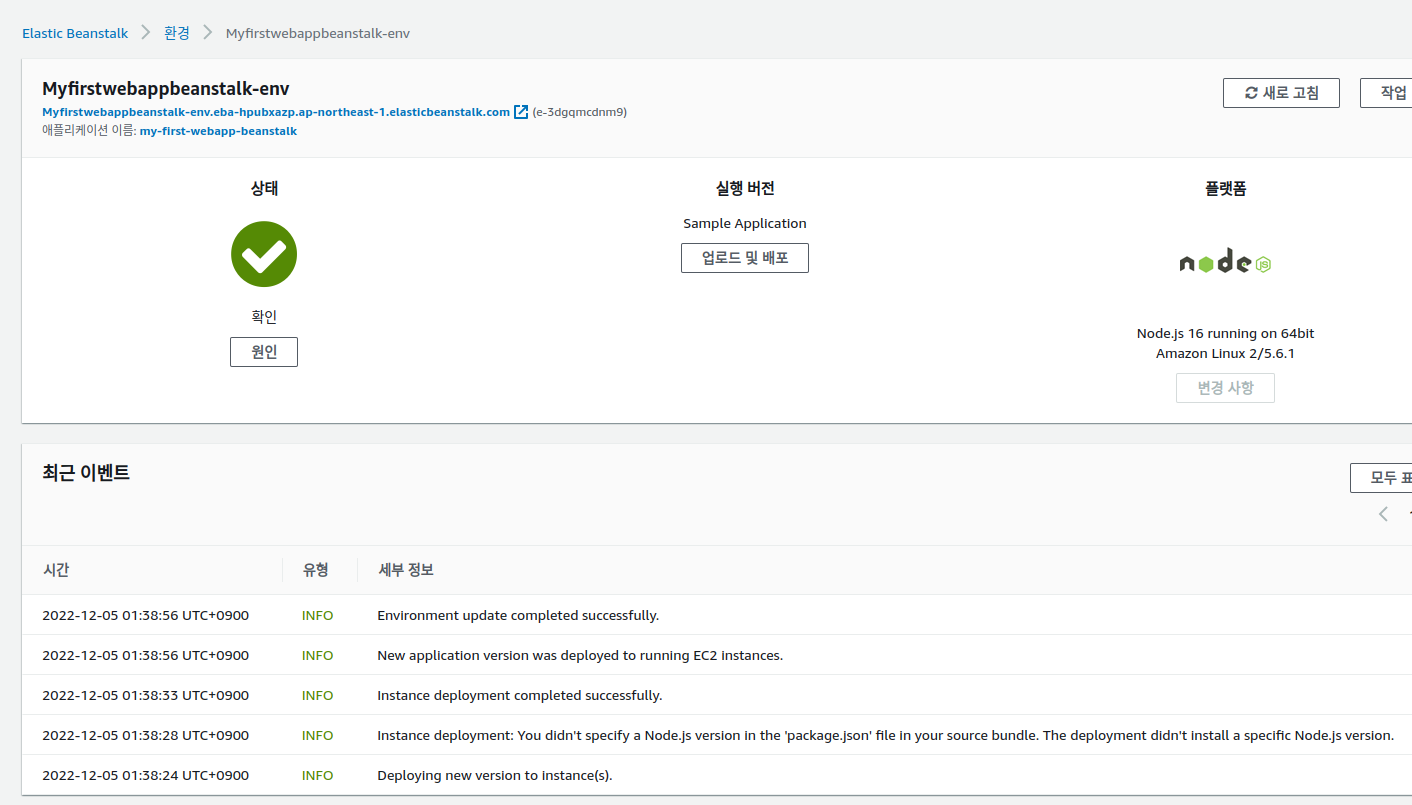The height and width of the screenshot is (805, 1412).
Task: Select 'Deploying new version to instance(s).' event
Action: [494, 775]
